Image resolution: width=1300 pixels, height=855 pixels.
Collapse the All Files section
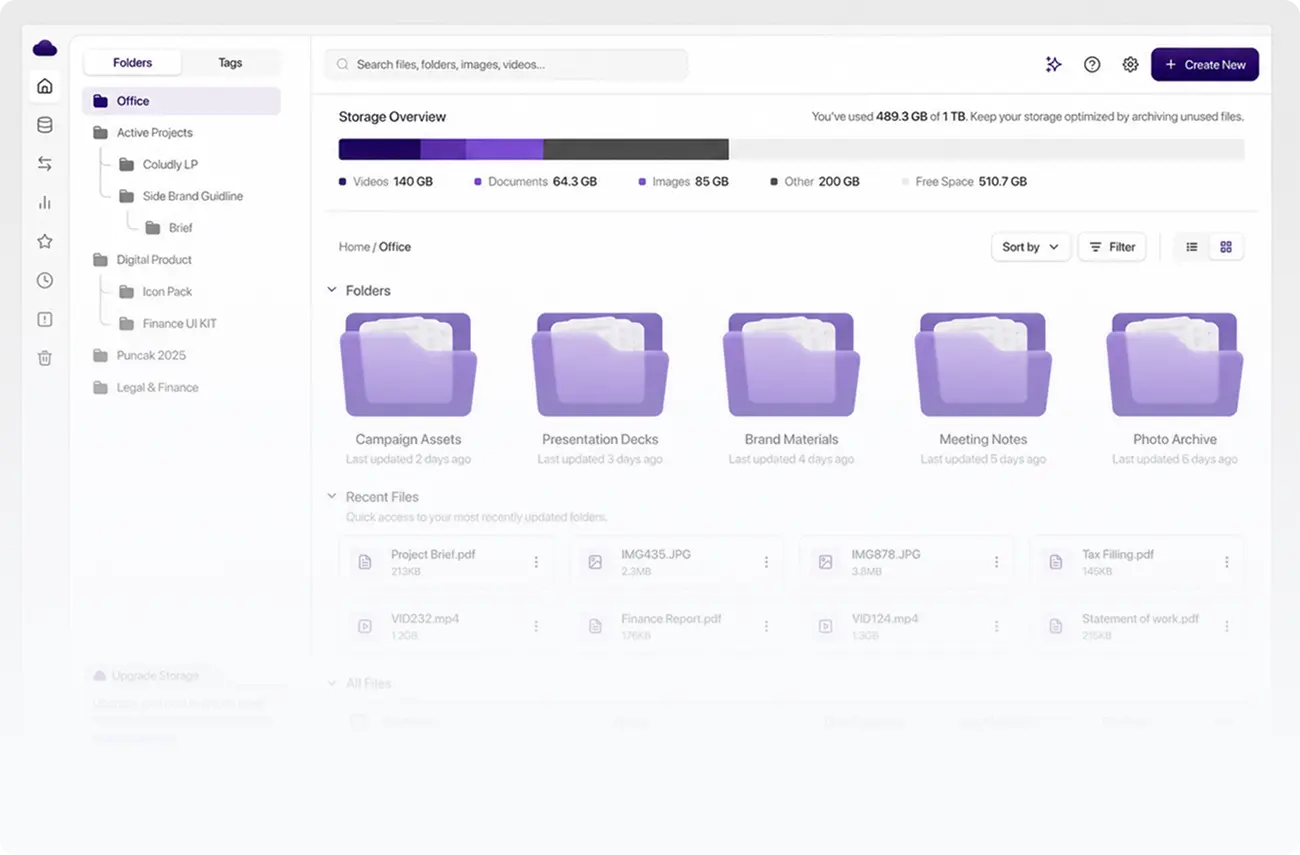pyautogui.click(x=332, y=683)
